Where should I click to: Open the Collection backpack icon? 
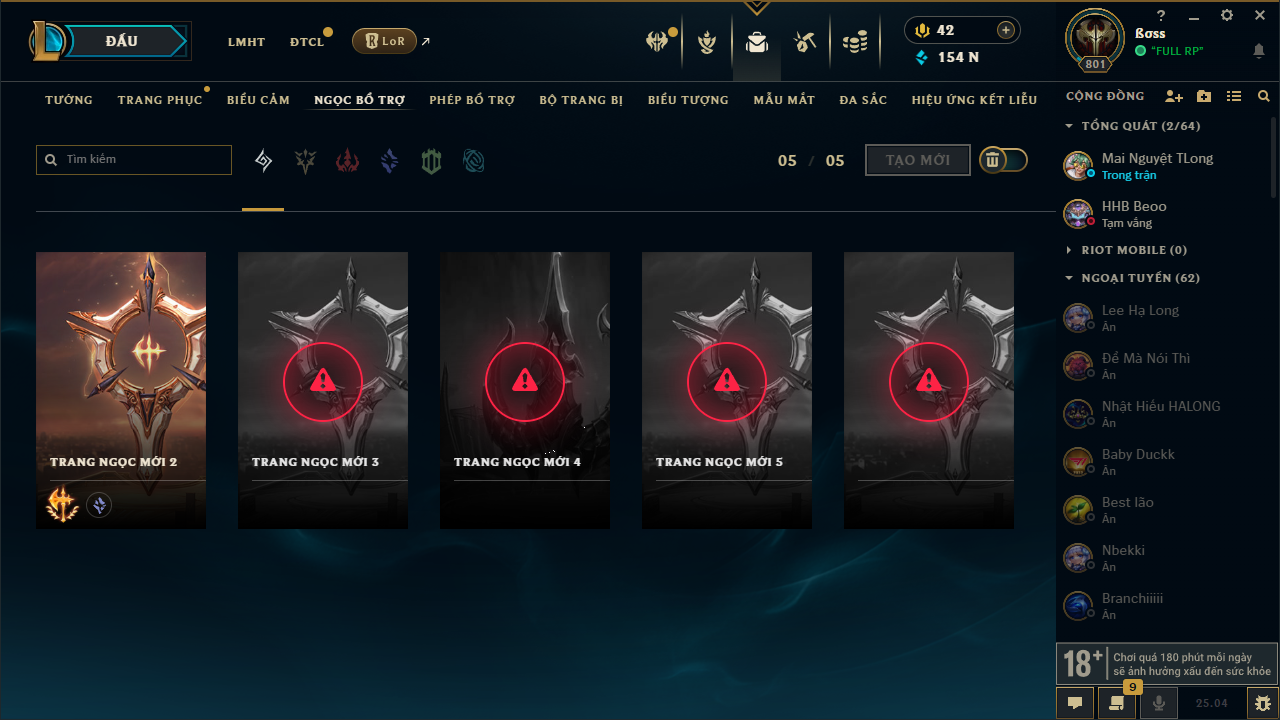point(757,42)
